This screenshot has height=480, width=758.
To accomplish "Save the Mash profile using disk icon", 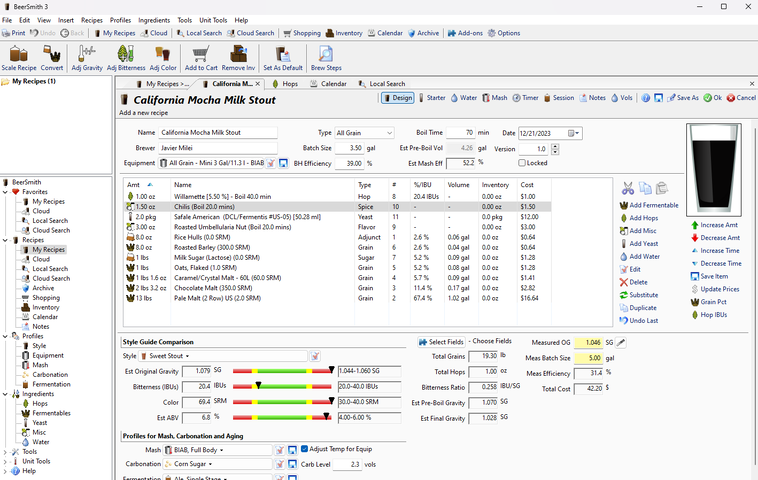I will point(292,450).
